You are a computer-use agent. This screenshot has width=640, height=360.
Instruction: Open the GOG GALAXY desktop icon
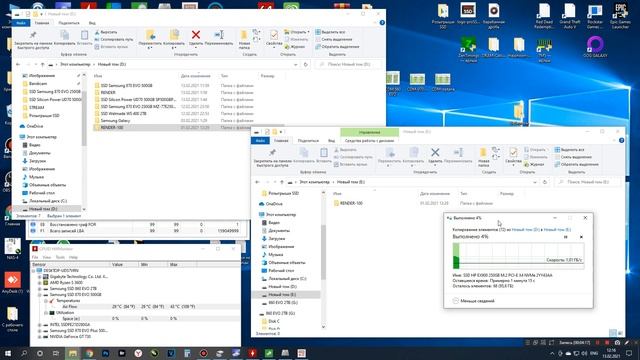tap(595, 47)
